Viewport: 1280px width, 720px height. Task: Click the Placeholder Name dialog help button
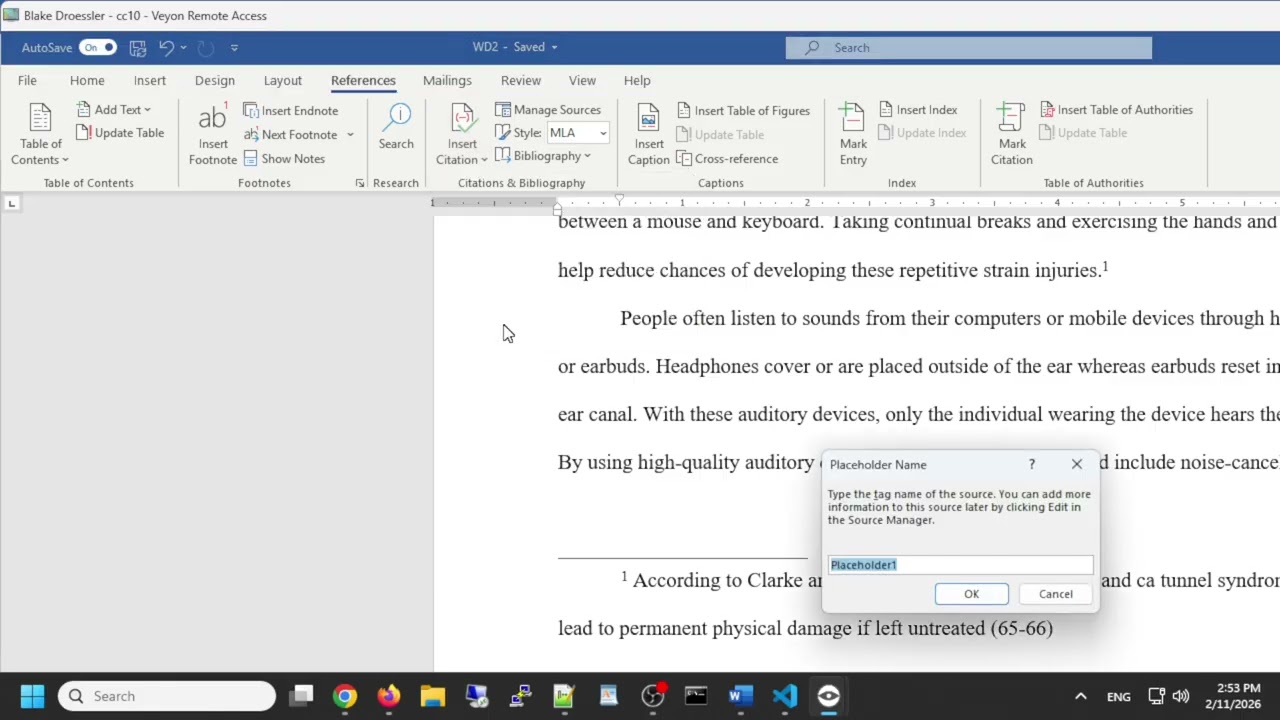coord(1032,465)
